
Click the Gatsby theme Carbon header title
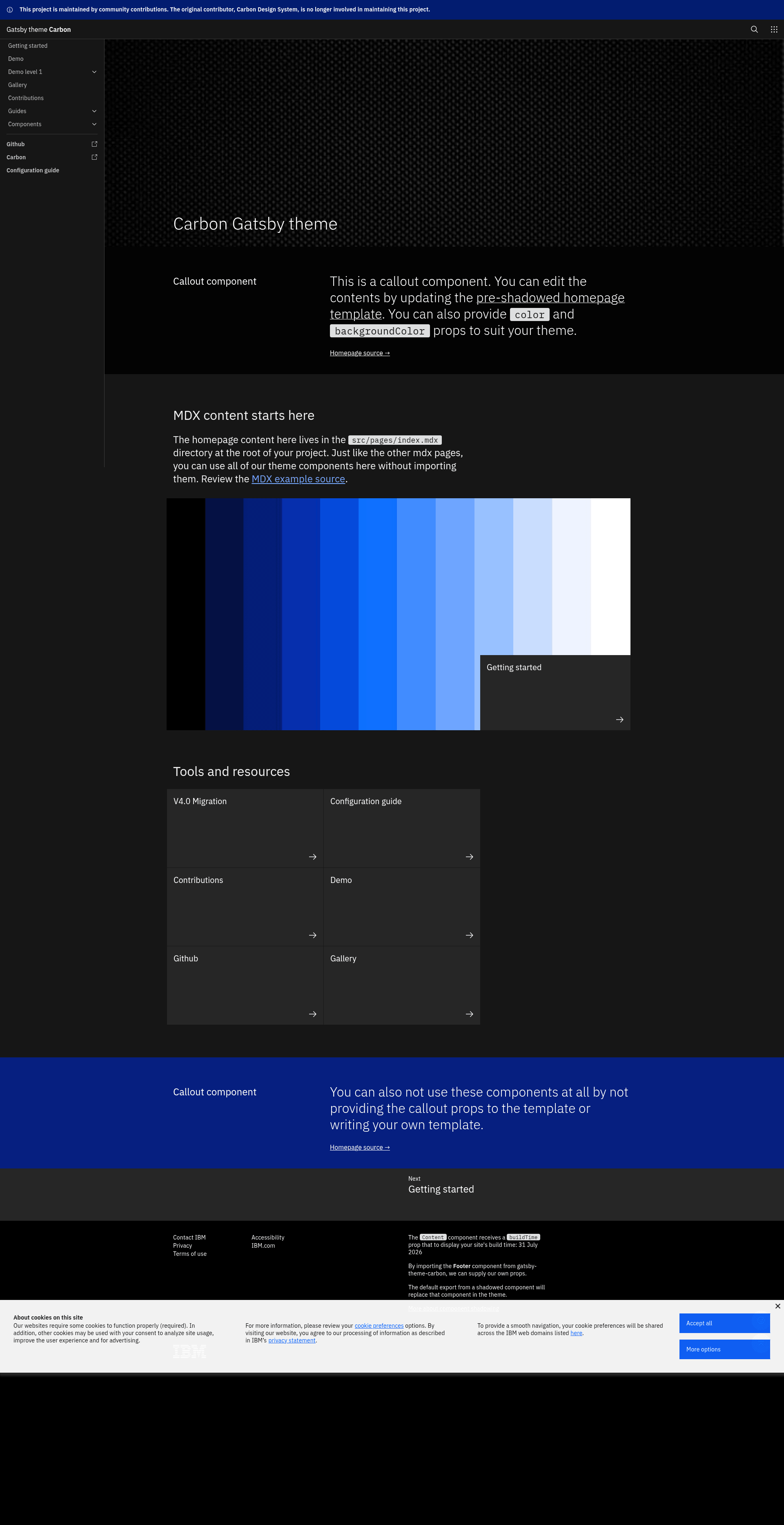coord(38,29)
